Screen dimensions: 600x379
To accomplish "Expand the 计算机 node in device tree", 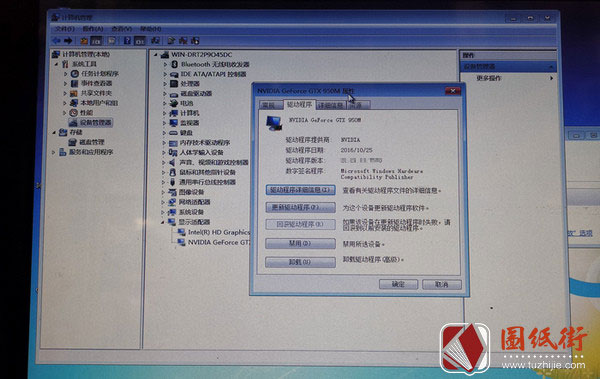I will coord(165,113).
